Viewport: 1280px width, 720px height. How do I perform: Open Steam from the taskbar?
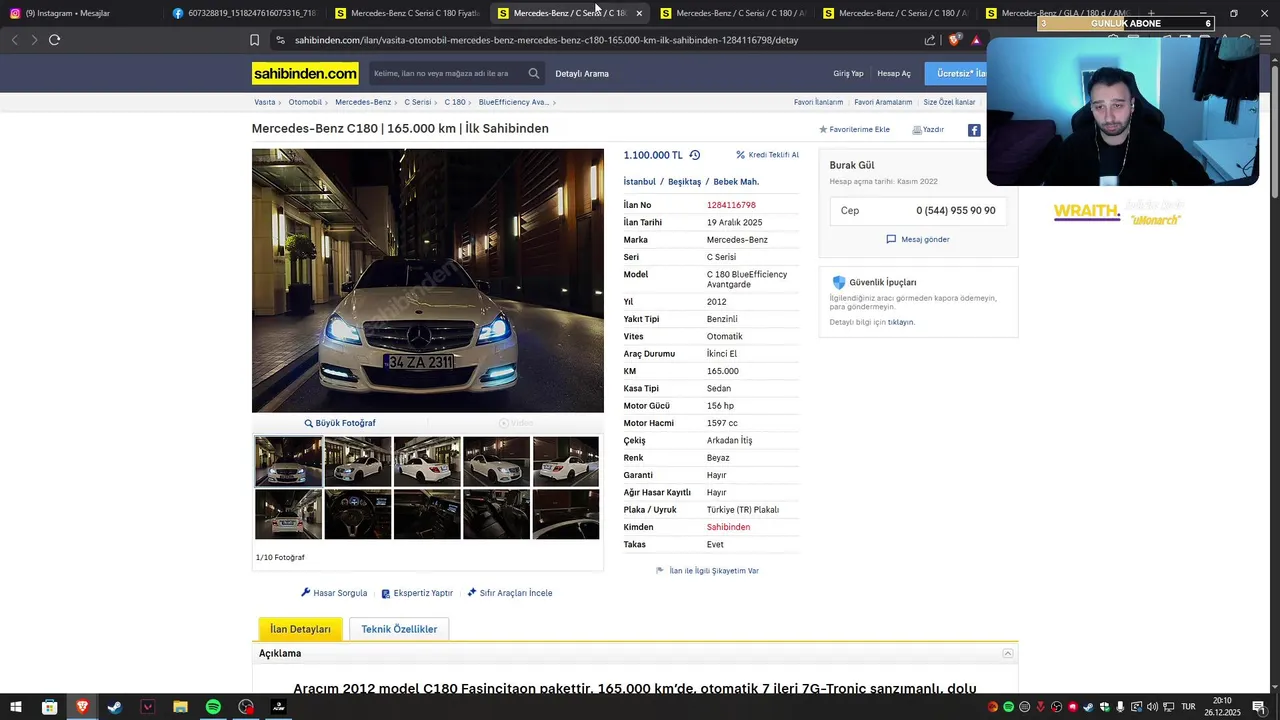point(115,707)
